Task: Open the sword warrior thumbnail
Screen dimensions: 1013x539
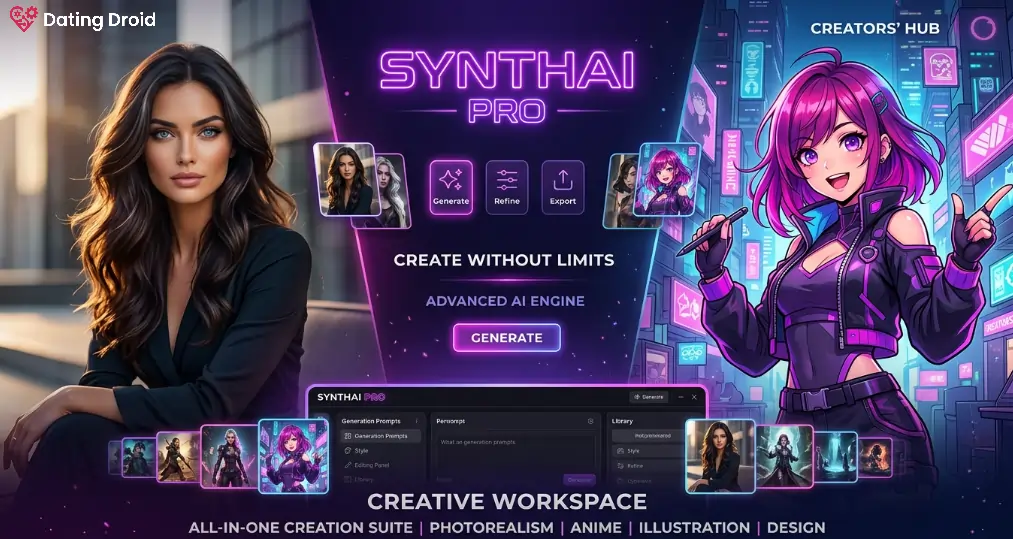Action: pyautogui.click(x=178, y=457)
